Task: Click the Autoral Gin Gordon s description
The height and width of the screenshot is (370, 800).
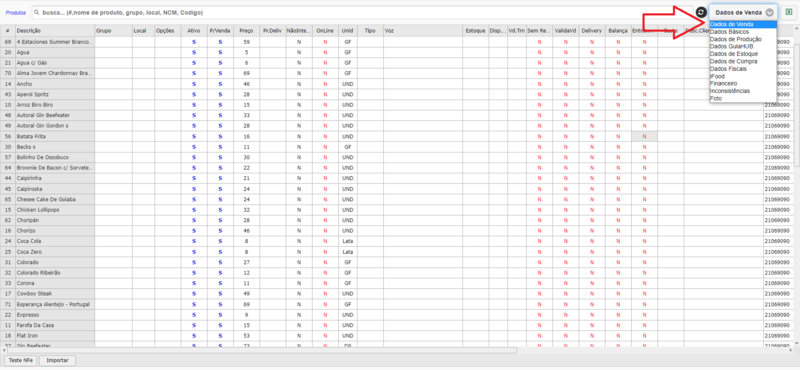Action: point(55,126)
